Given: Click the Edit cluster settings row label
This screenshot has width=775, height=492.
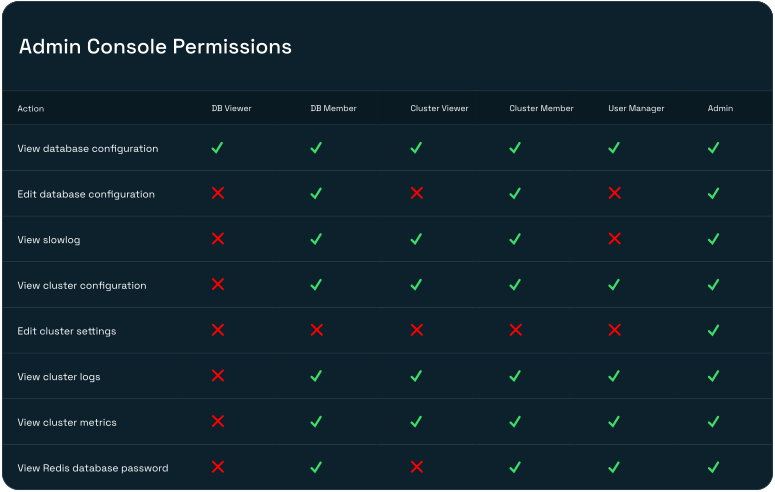Looking at the screenshot, I should pos(67,331).
